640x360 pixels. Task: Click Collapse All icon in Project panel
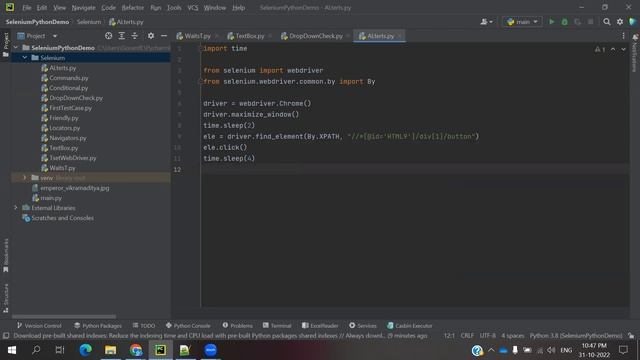135,36
